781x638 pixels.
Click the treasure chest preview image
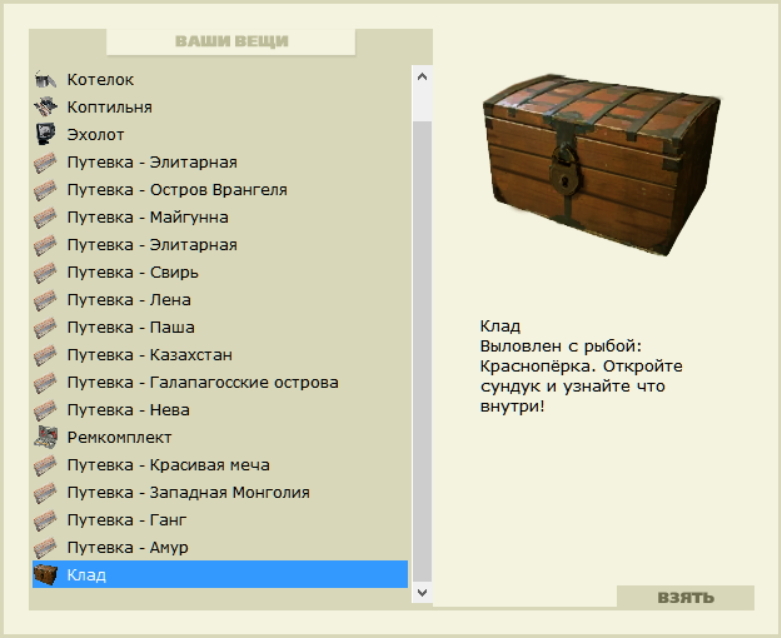602,165
